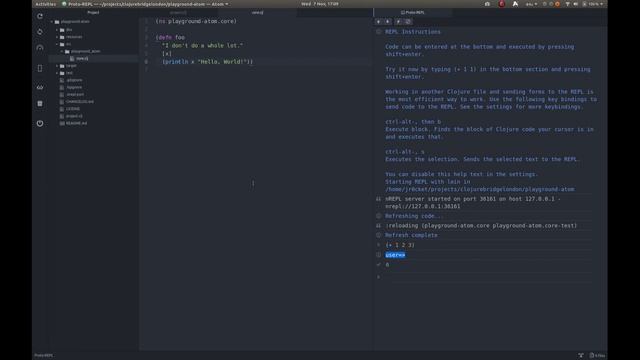Click icon beside :reloading entry

click(x=378, y=225)
